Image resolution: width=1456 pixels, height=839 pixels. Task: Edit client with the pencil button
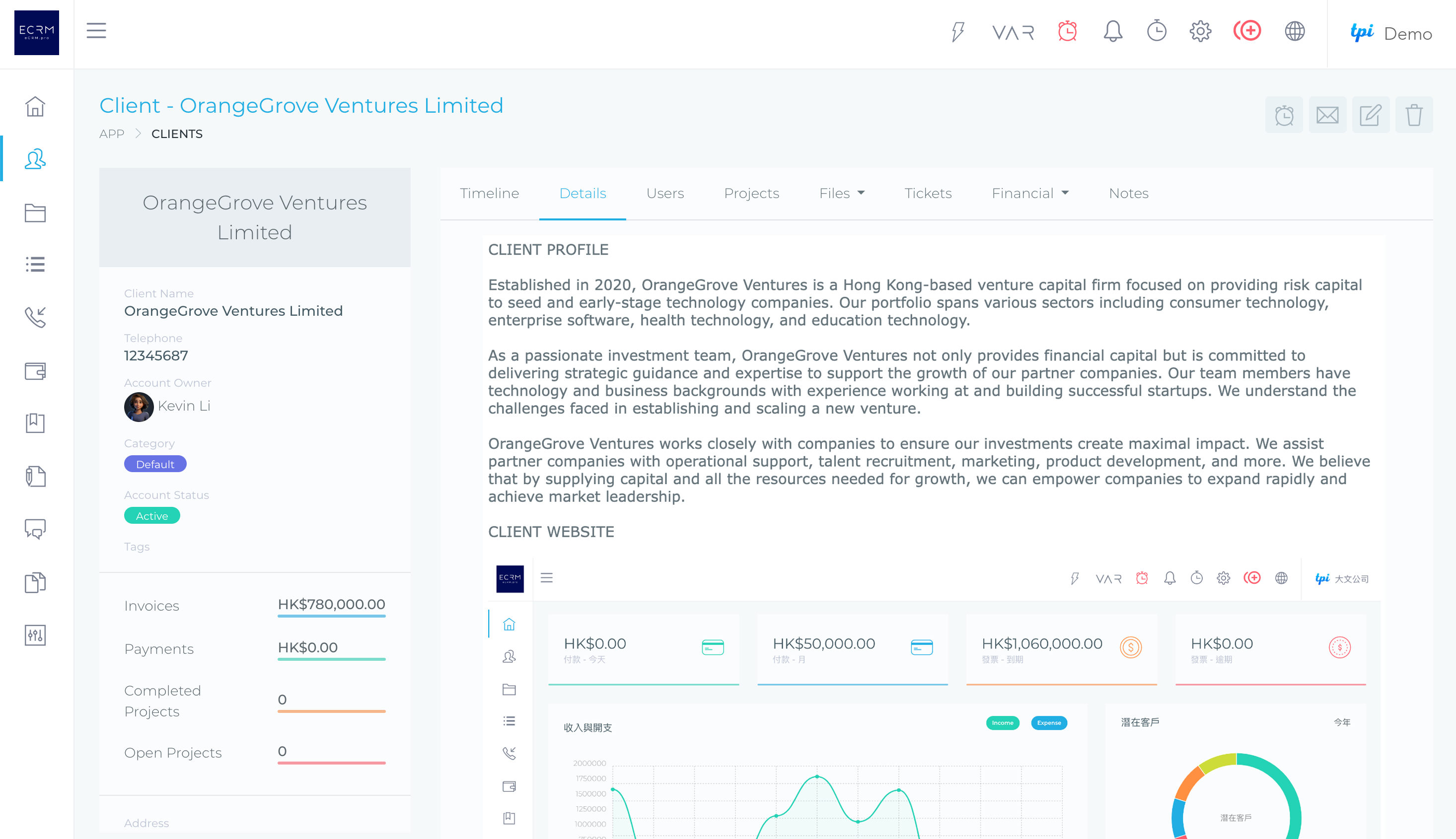[x=1370, y=115]
